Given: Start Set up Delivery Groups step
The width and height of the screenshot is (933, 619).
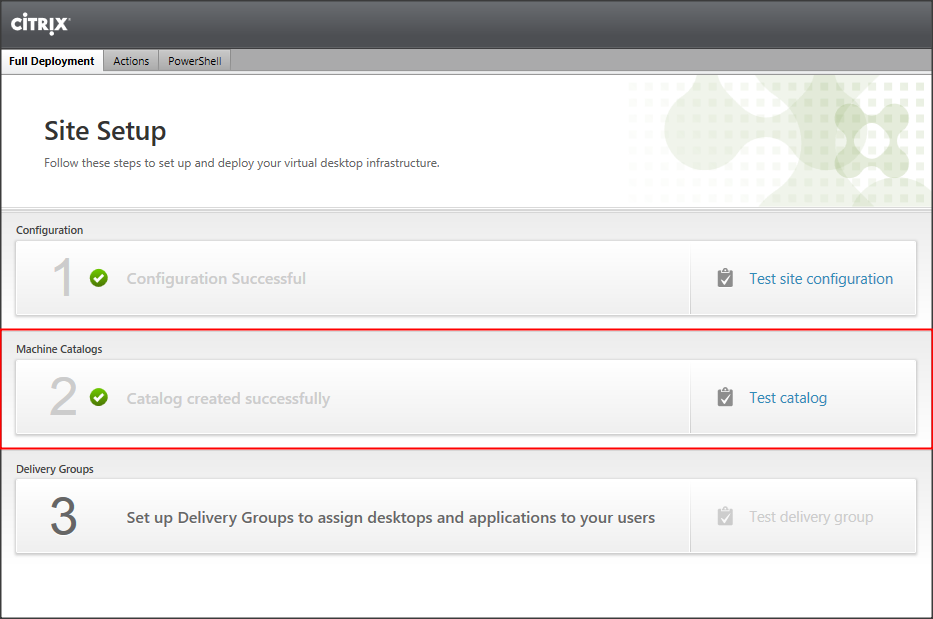Looking at the screenshot, I should pos(390,518).
